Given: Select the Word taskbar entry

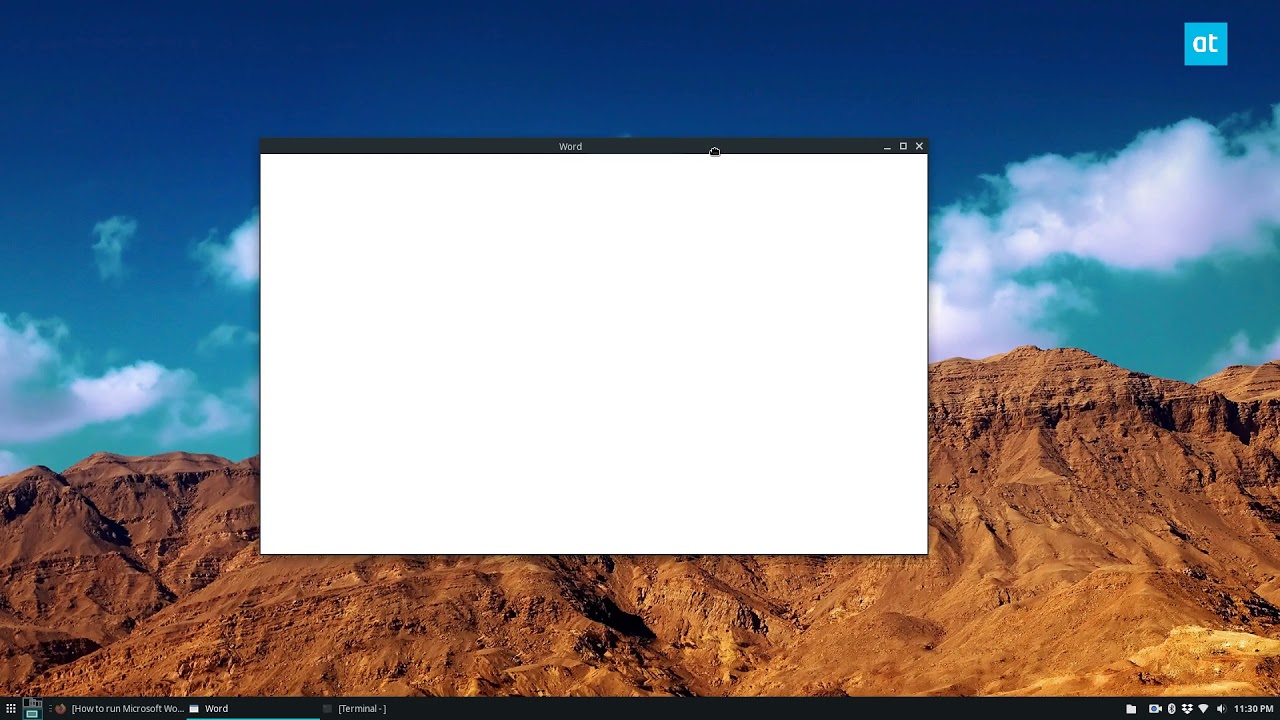Looking at the screenshot, I should pyautogui.click(x=254, y=709).
